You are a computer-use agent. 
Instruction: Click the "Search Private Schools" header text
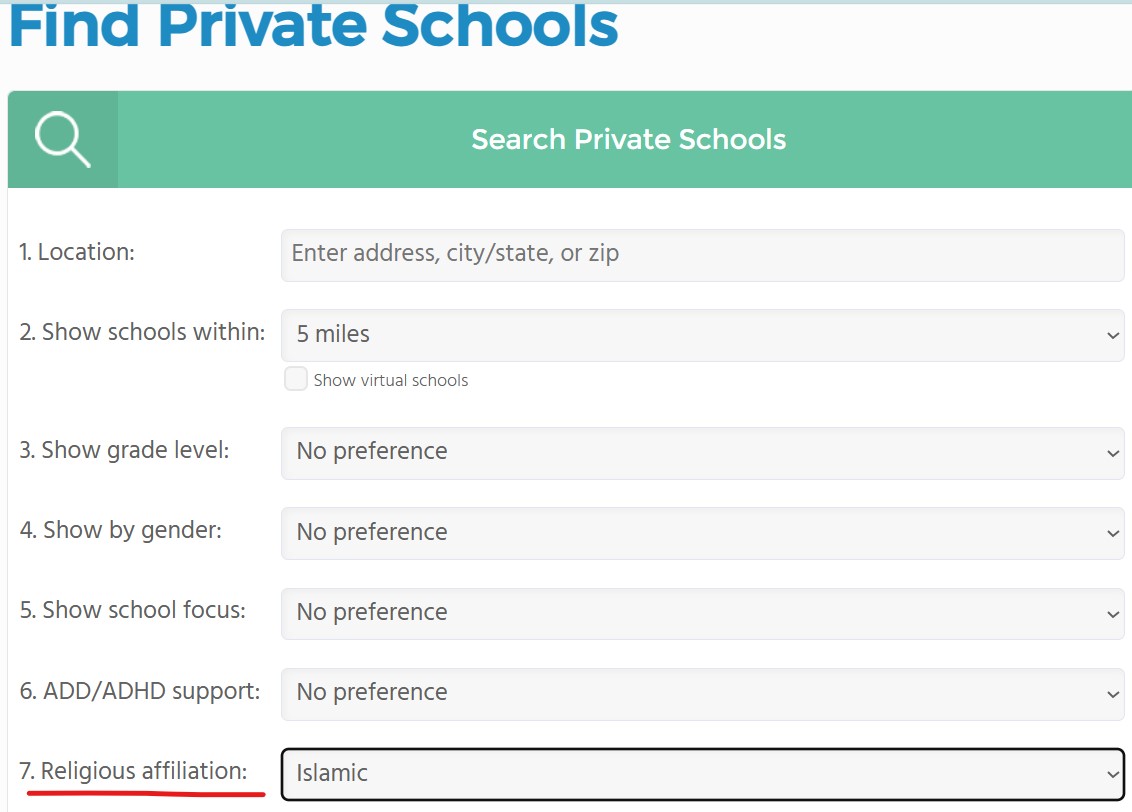(628, 139)
